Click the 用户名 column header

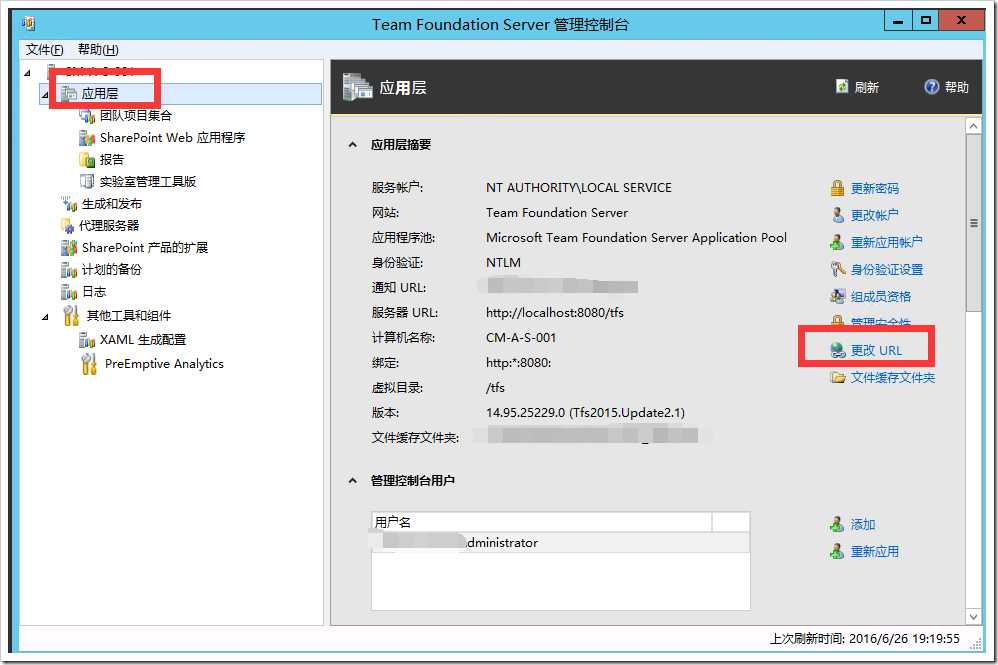(542, 522)
